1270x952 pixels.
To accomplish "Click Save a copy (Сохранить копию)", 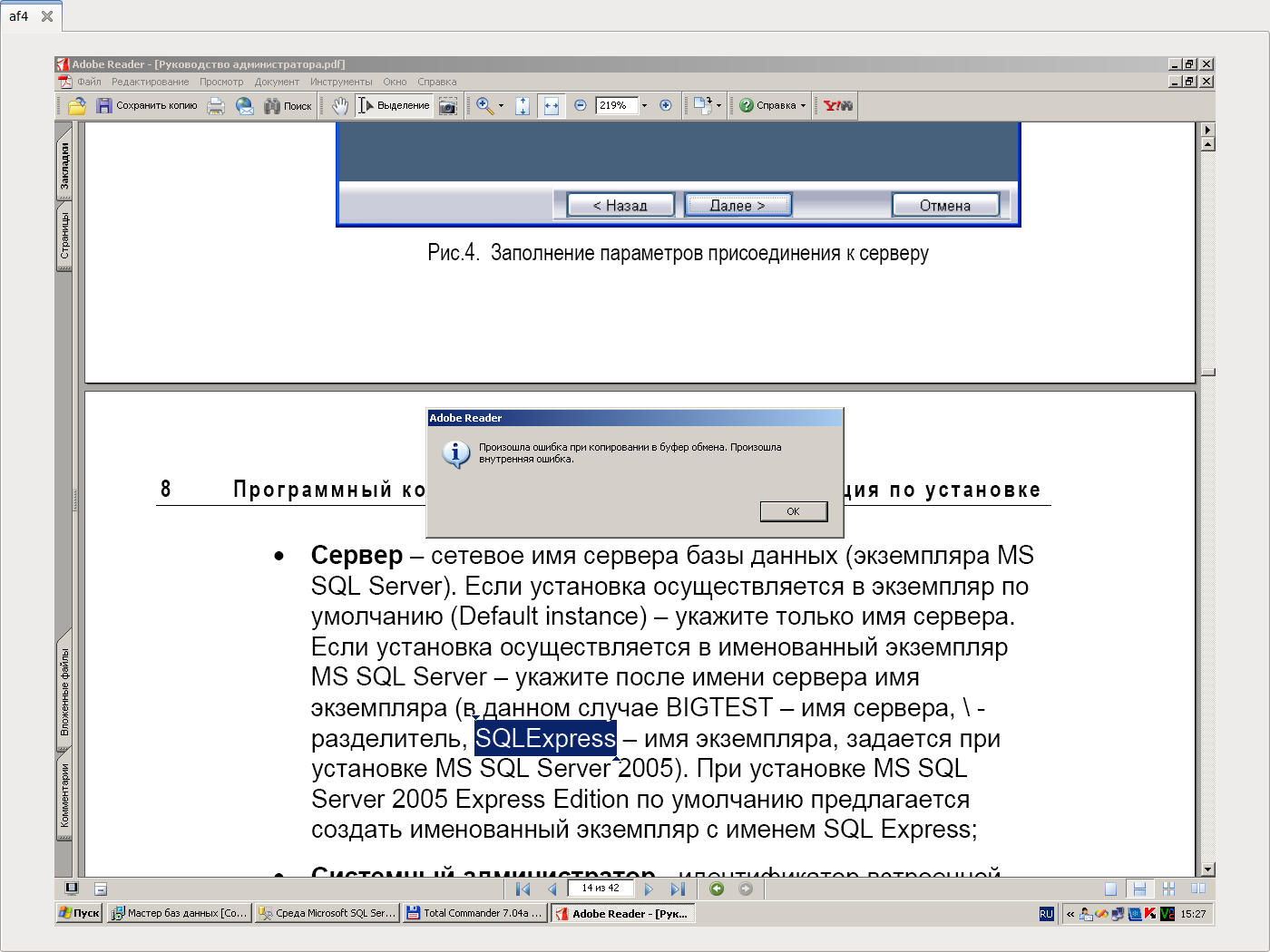I will click(147, 106).
